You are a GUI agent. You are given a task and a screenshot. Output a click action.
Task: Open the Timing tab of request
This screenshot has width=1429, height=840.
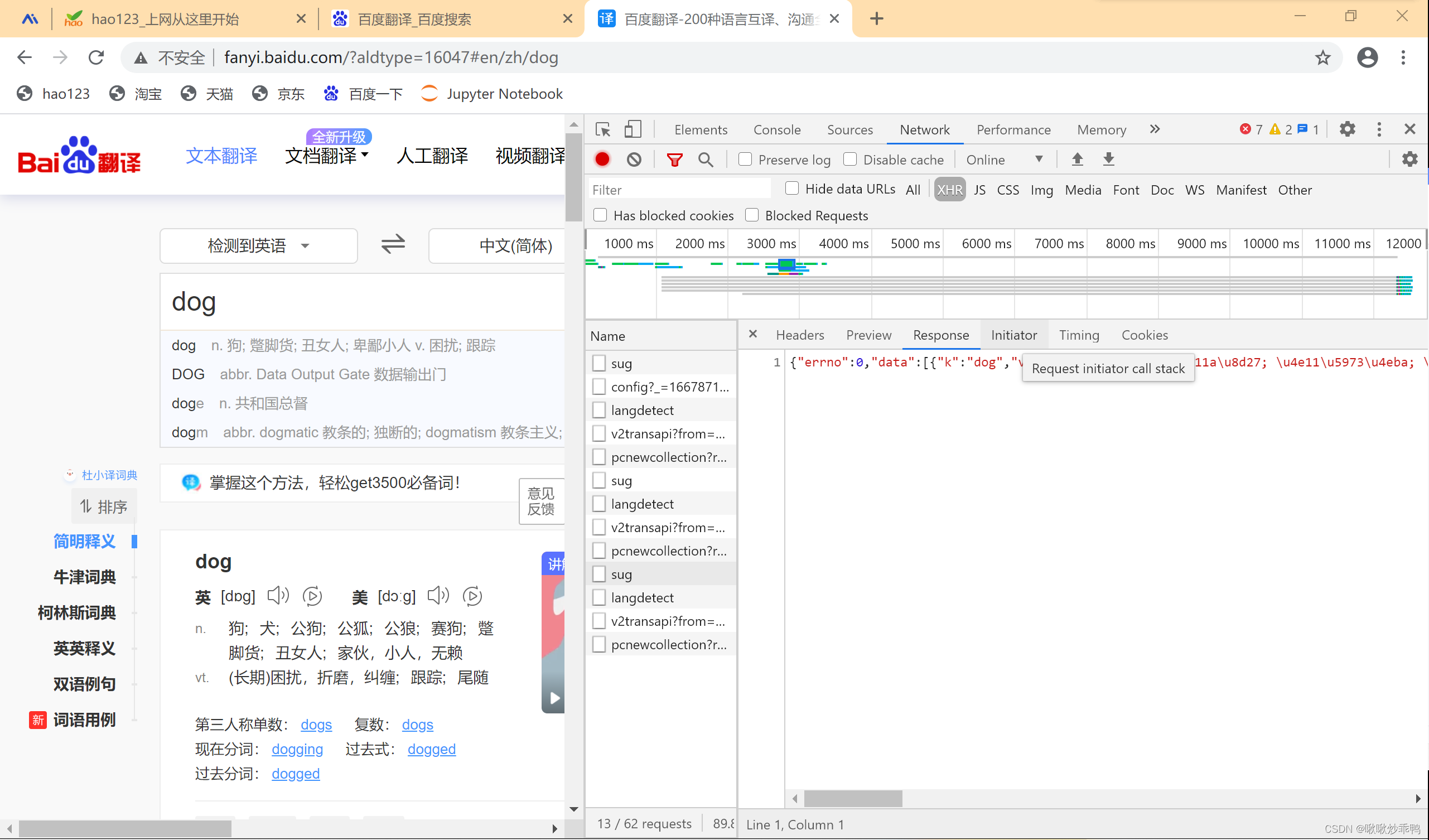coord(1079,335)
